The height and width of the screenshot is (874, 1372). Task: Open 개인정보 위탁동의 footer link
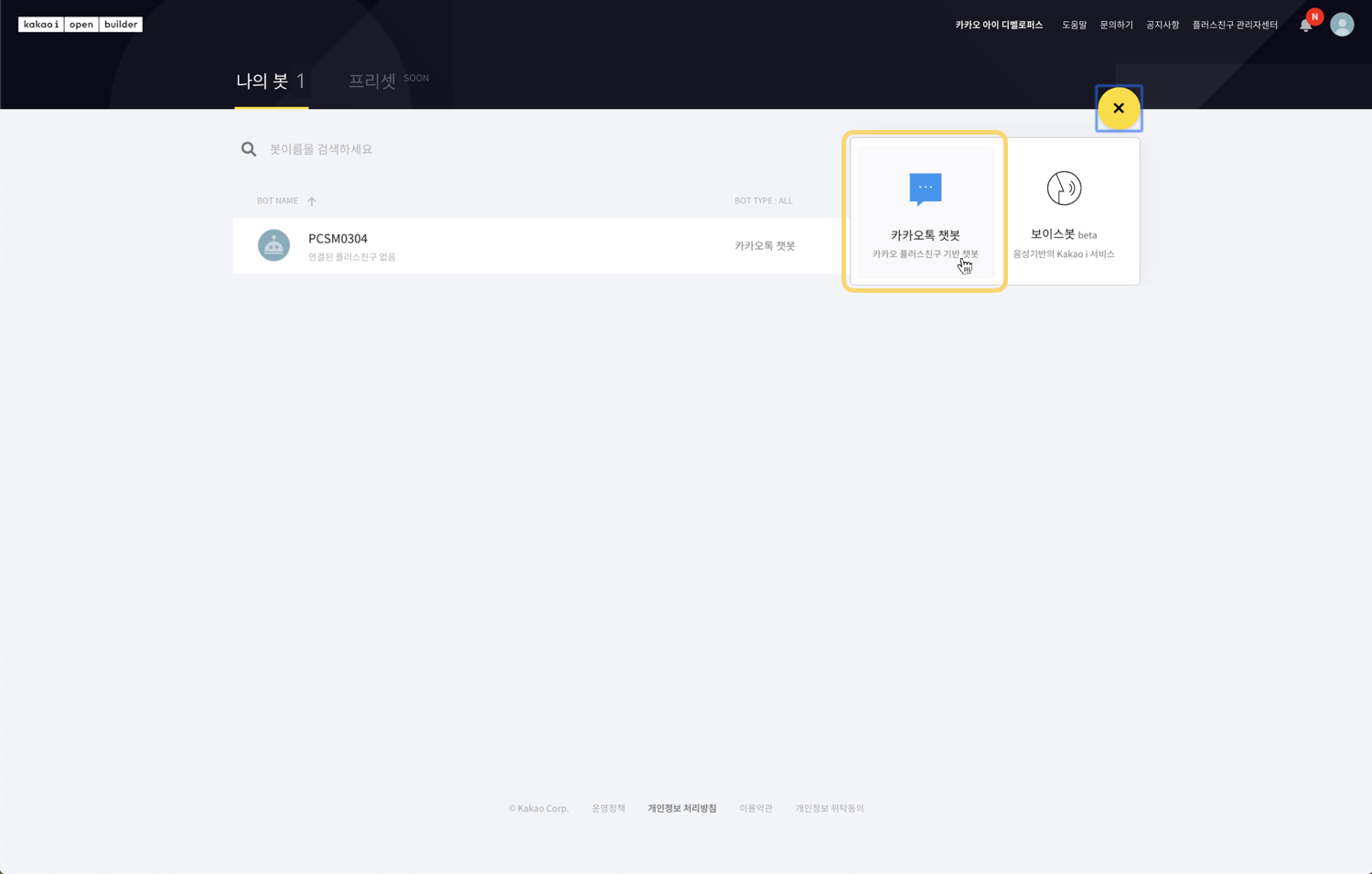point(830,808)
